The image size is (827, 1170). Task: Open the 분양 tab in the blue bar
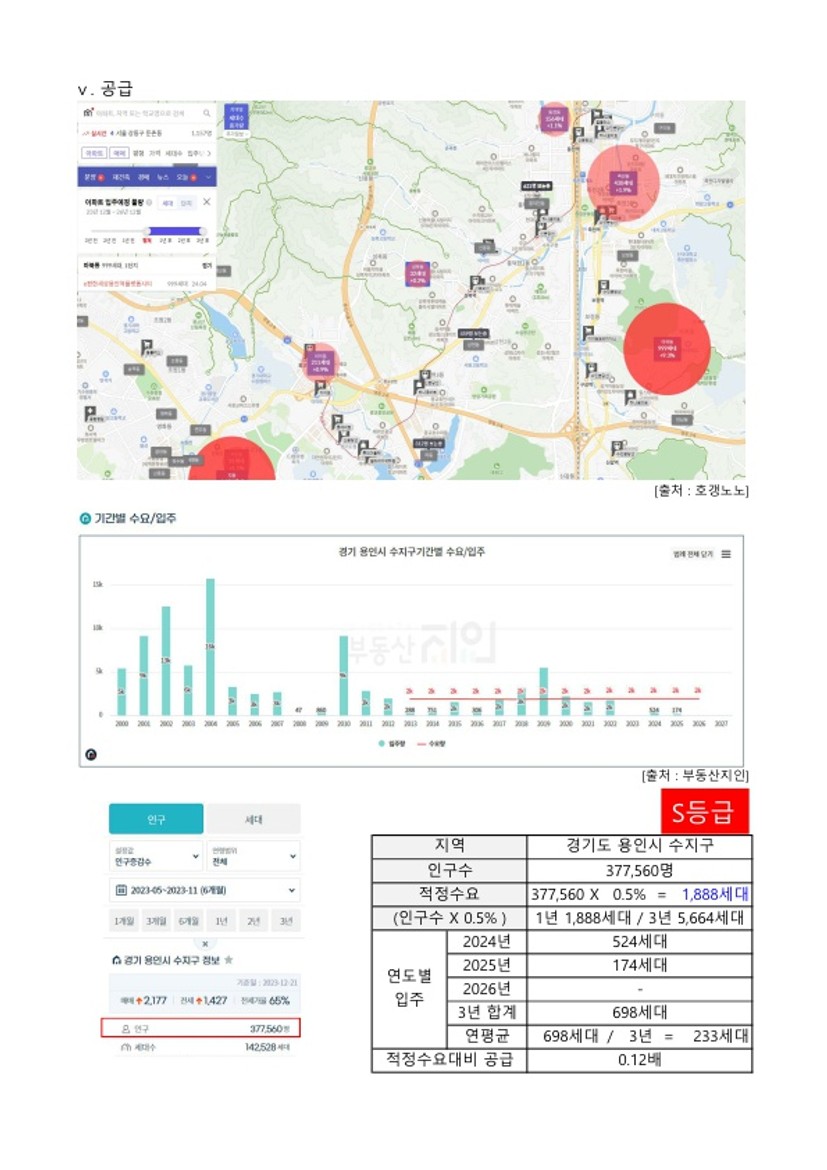[93, 177]
